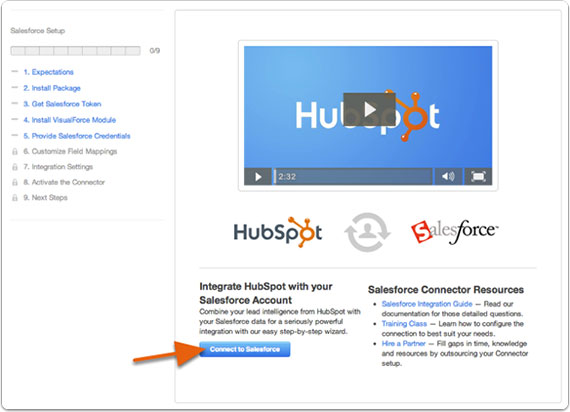Open step 5. Provide Salesforce Credentials

[77, 136]
